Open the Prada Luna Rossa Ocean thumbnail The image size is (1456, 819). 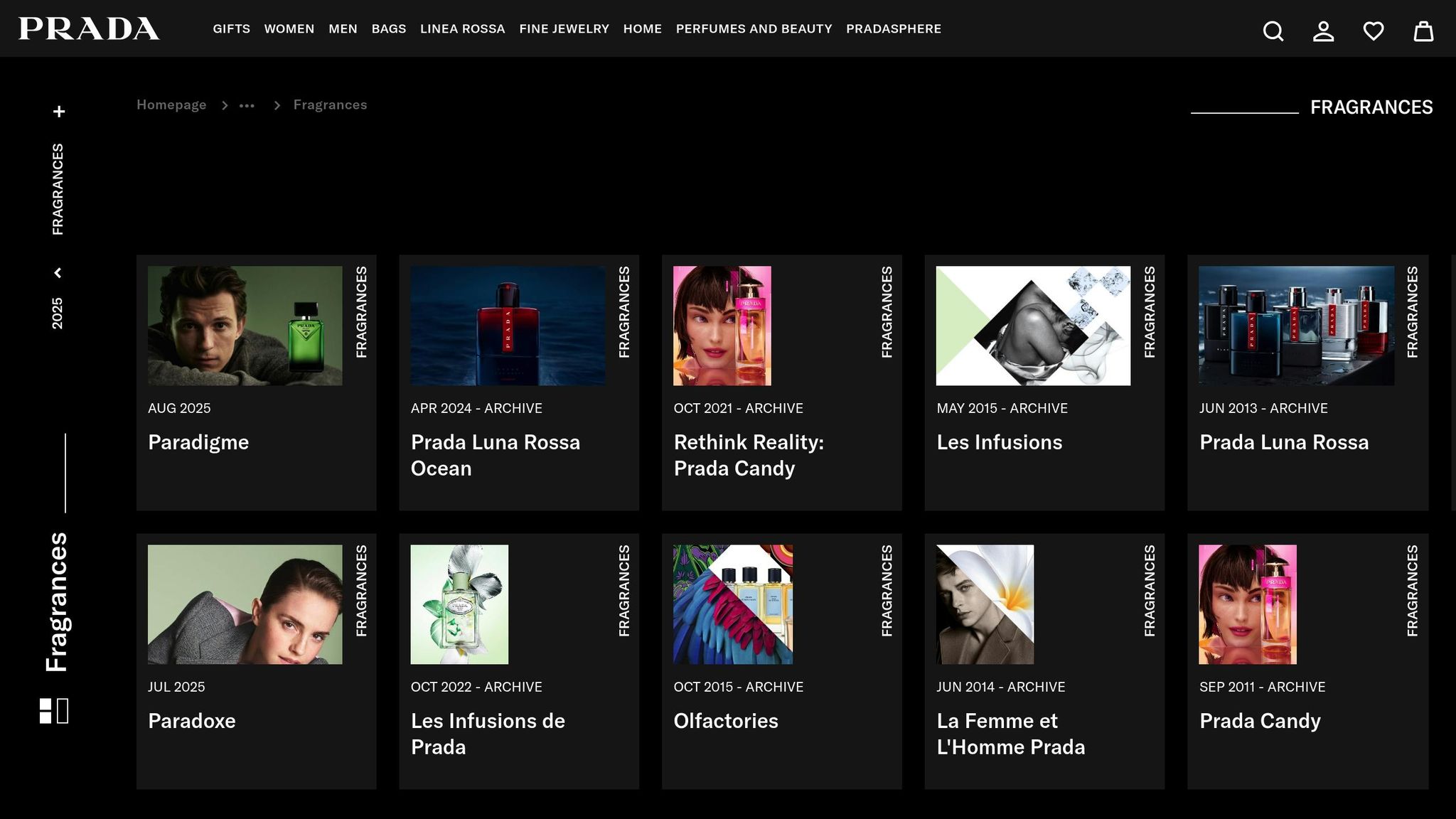[x=508, y=326]
